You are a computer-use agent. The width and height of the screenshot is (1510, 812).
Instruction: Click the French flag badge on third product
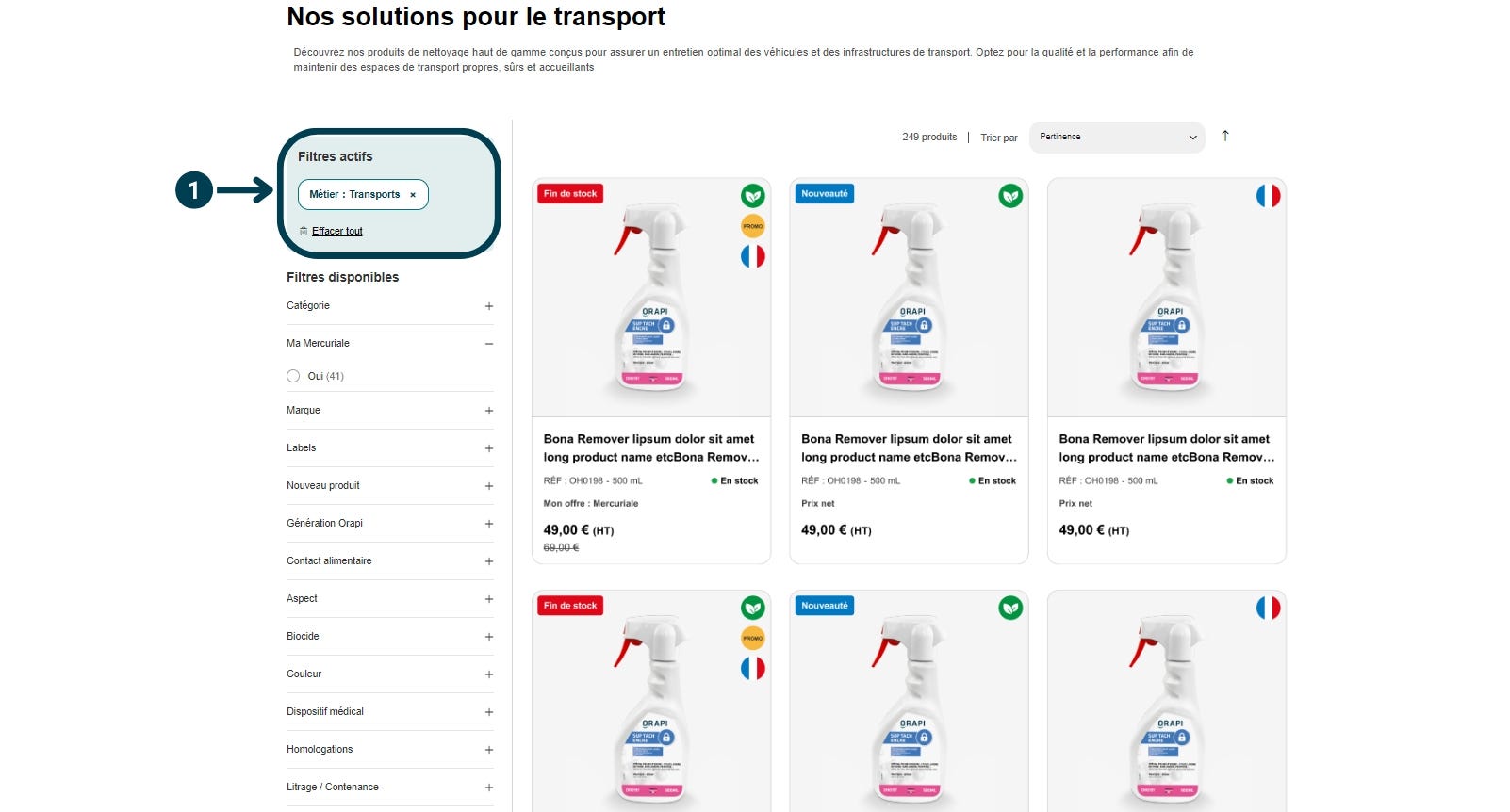tap(1268, 196)
